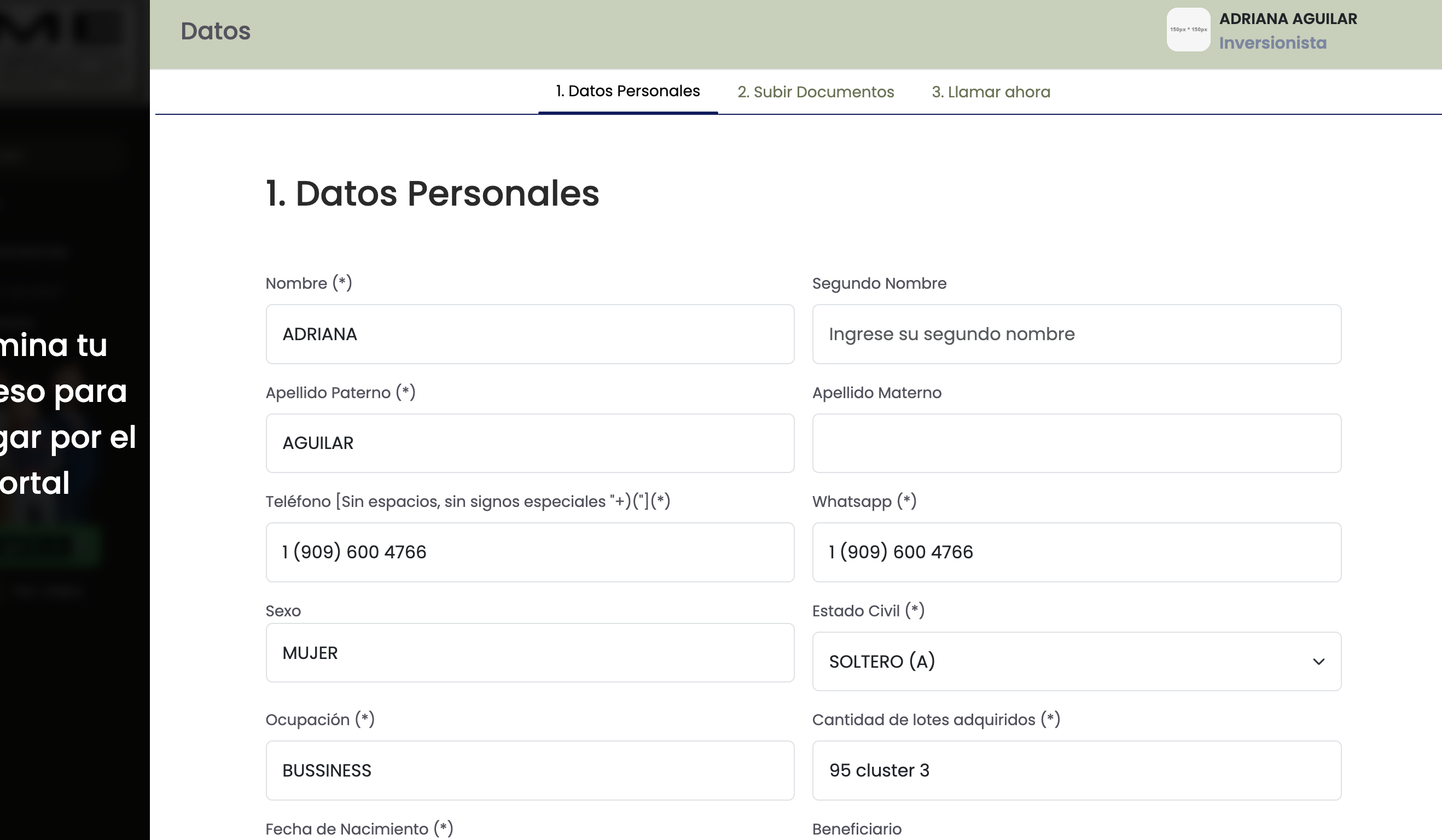Click the Ocupación field showing BUSSINESS

[x=530, y=771]
